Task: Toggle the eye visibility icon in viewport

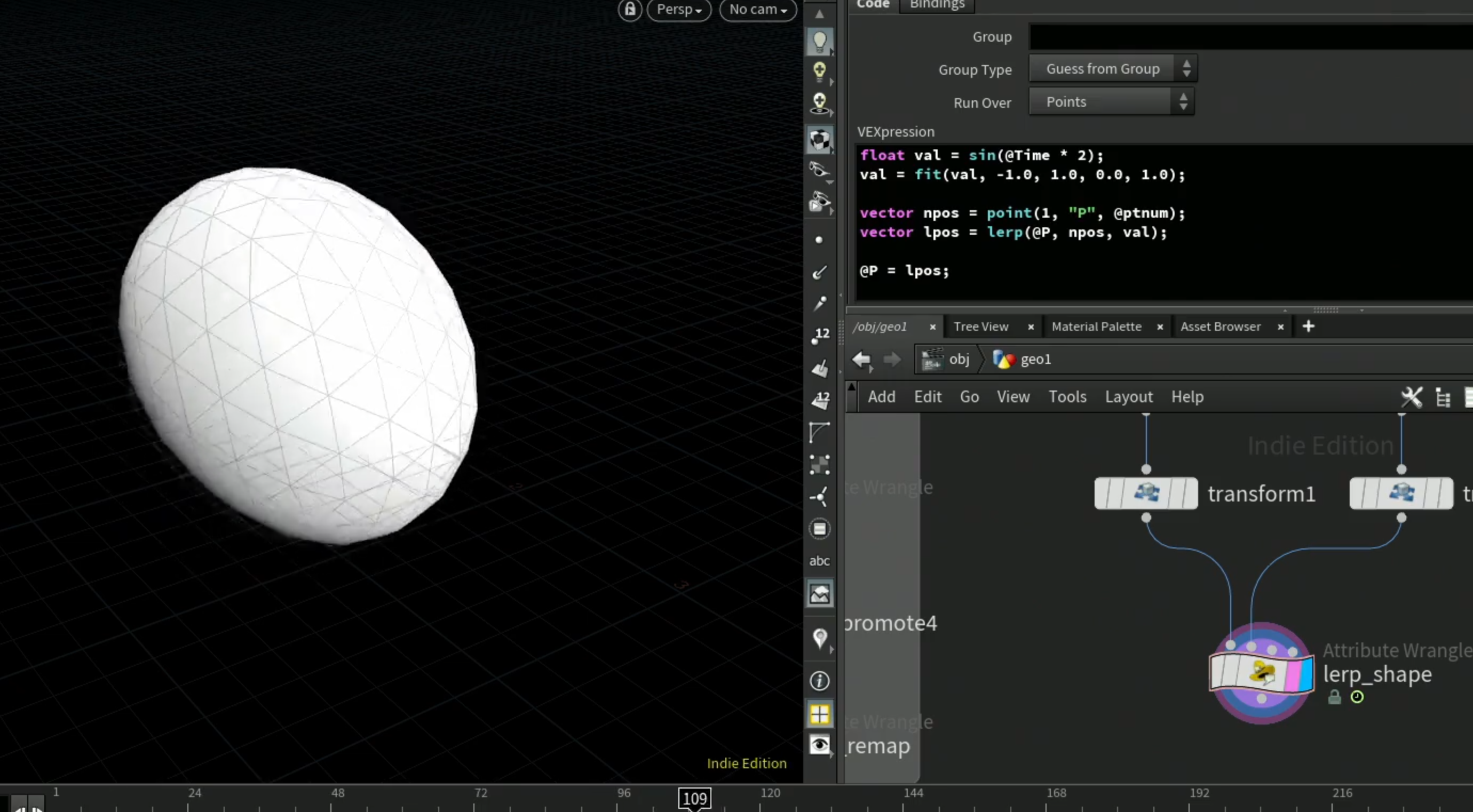Action: [x=819, y=745]
